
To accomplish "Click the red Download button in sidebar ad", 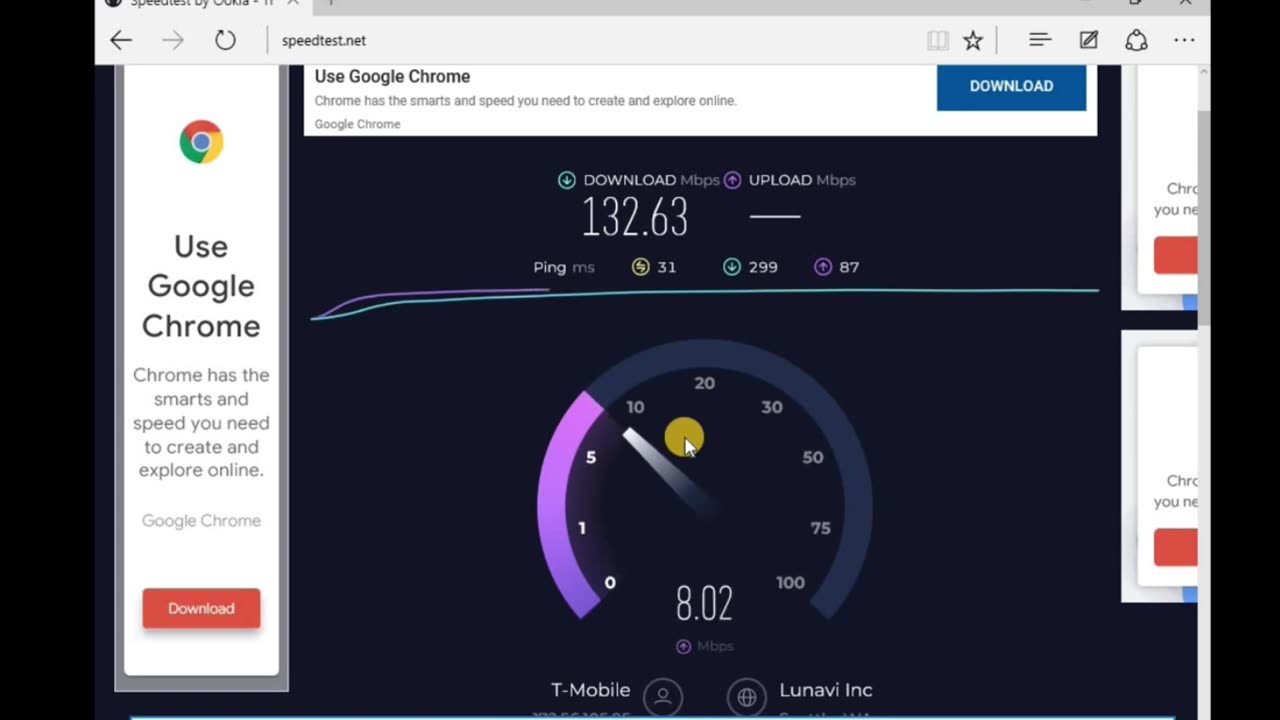I will pyautogui.click(x=201, y=608).
